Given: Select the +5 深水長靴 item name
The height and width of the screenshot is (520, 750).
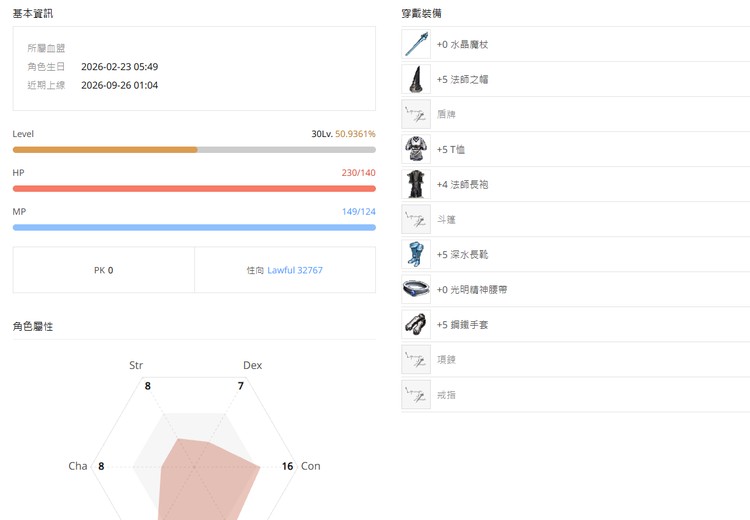Looking at the screenshot, I should 462,254.
